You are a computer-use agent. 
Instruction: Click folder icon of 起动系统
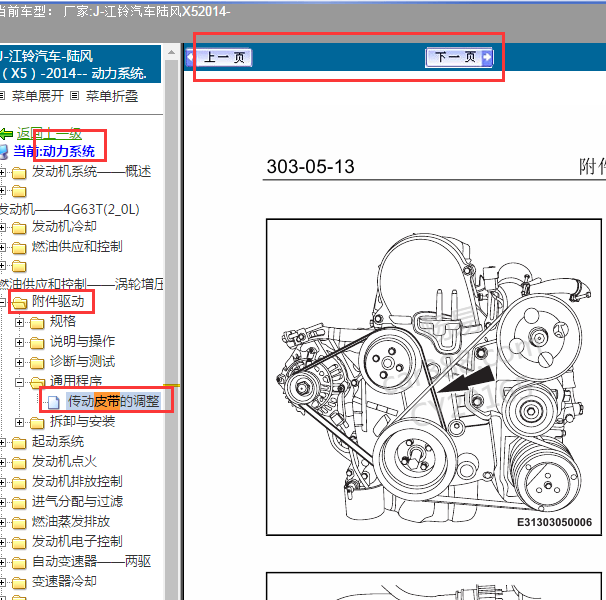pyautogui.click(x=19, y=443)
